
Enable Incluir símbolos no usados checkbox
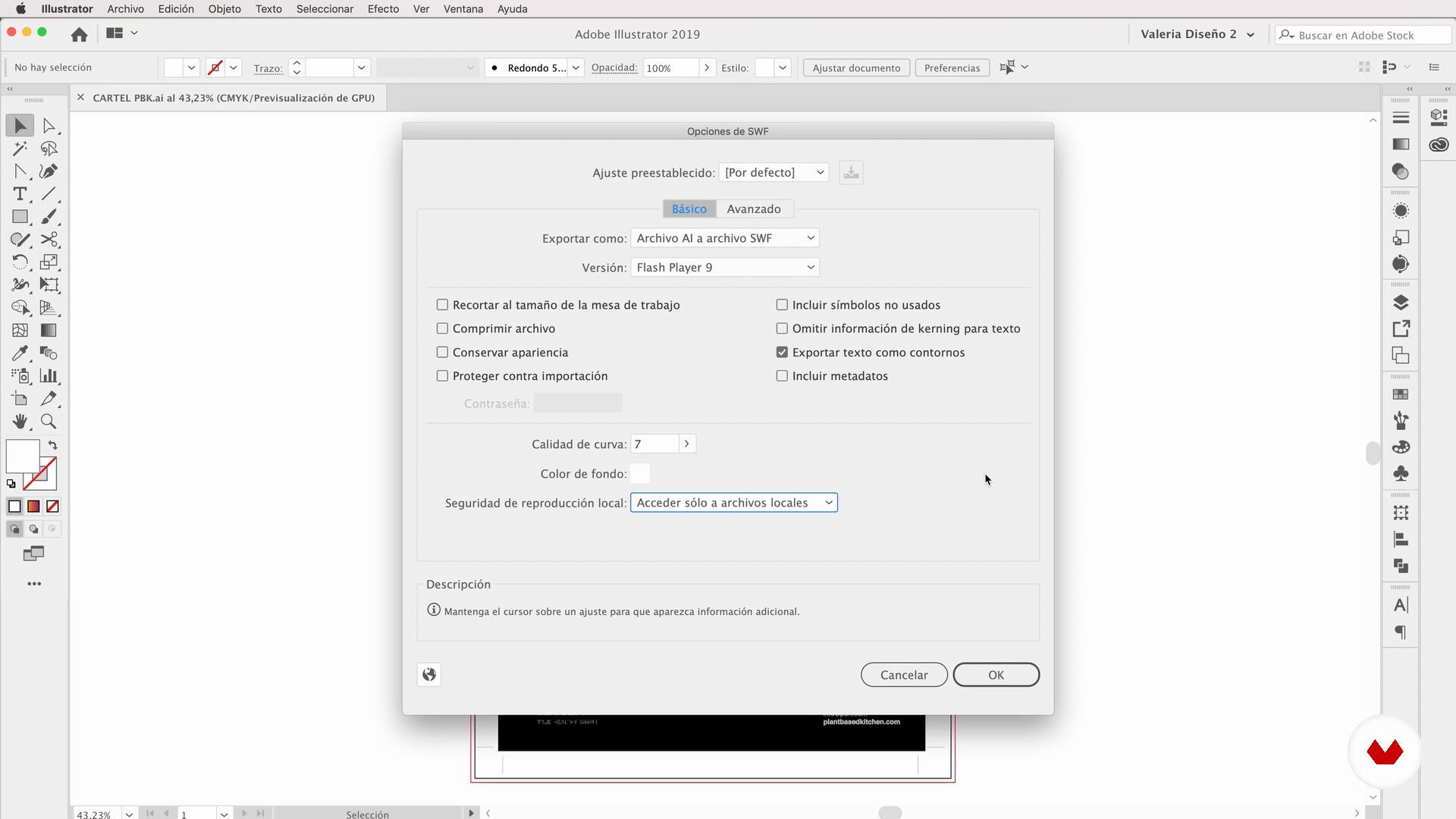coord(782,305)
